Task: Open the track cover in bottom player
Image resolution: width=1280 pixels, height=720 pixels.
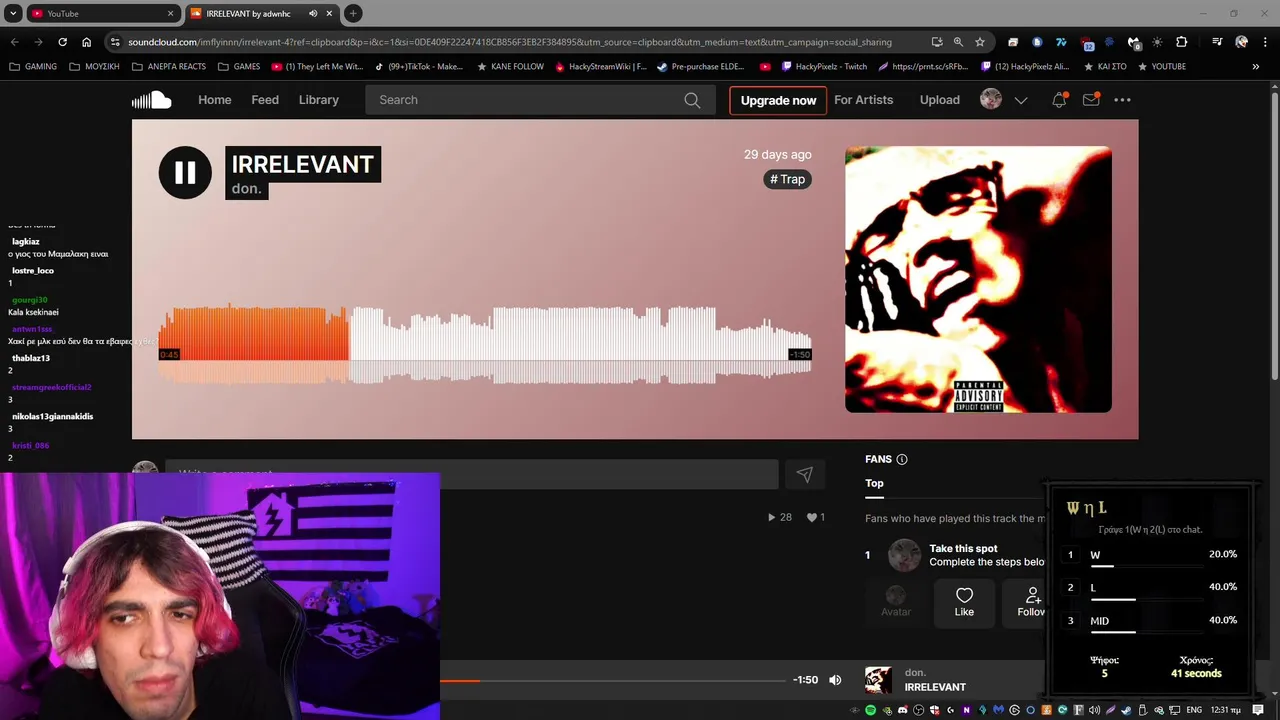Action: tap(878, 680)
